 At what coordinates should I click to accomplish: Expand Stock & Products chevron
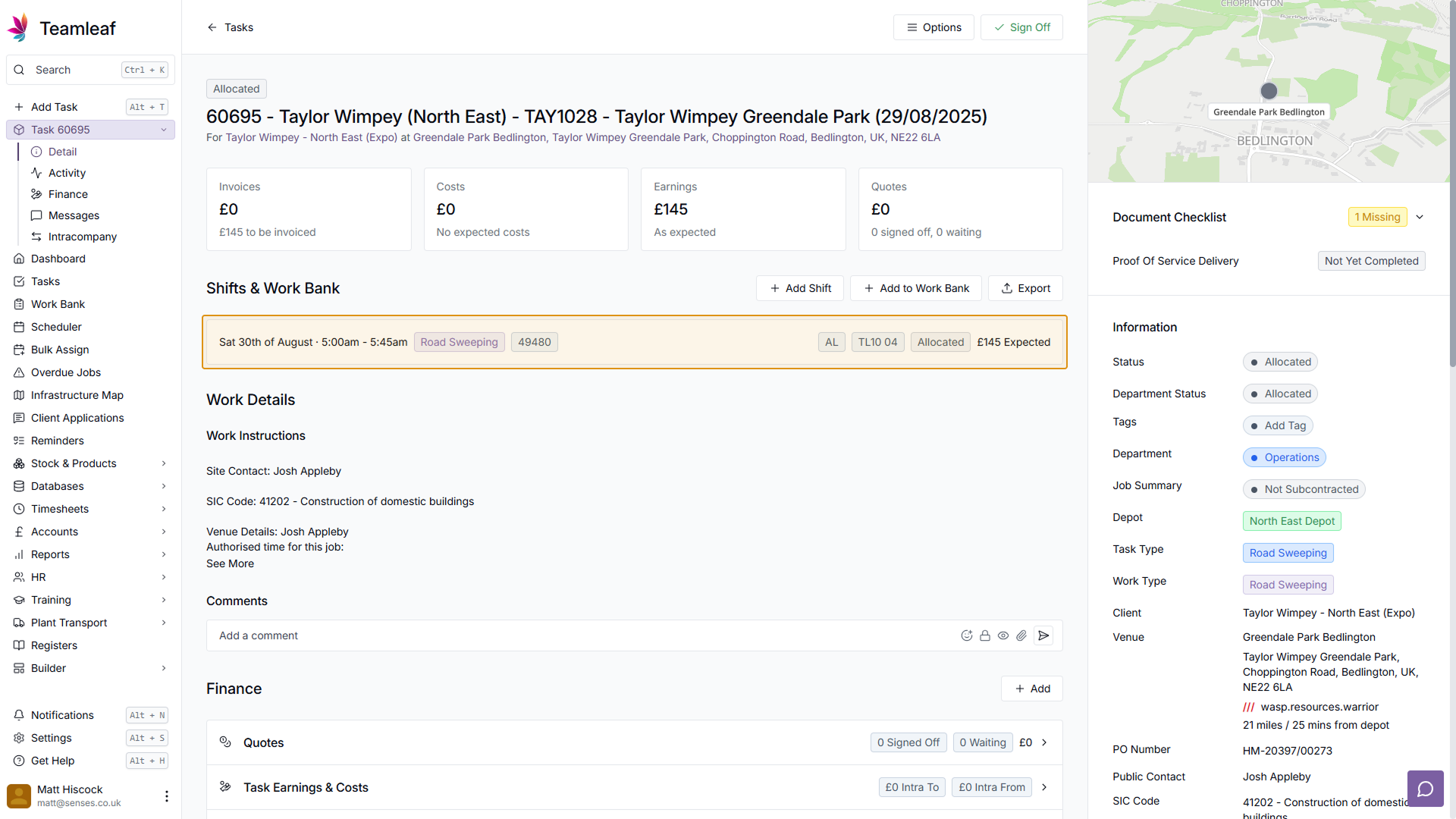(164, 463)
